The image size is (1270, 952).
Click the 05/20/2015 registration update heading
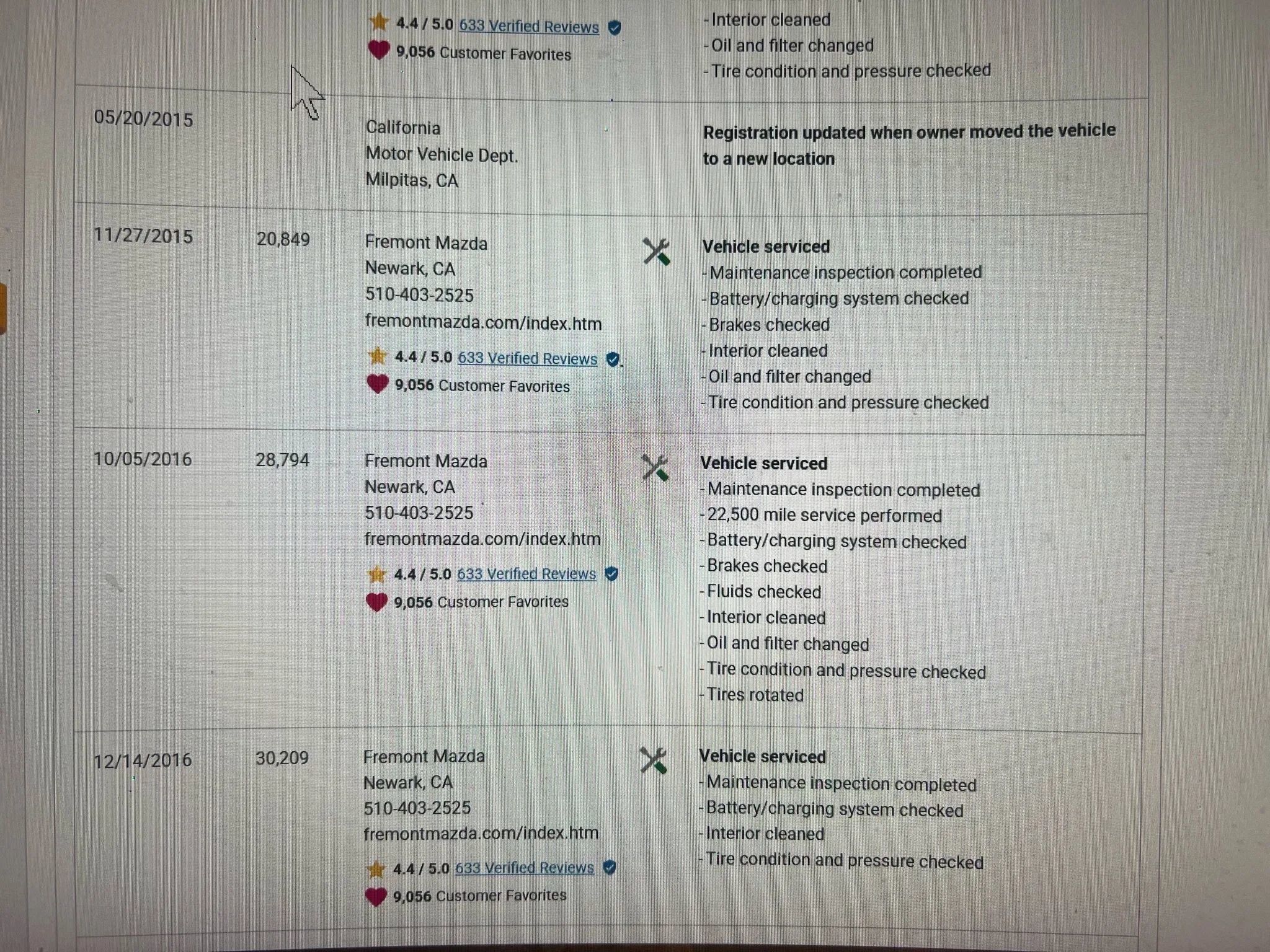pos(908,144)
